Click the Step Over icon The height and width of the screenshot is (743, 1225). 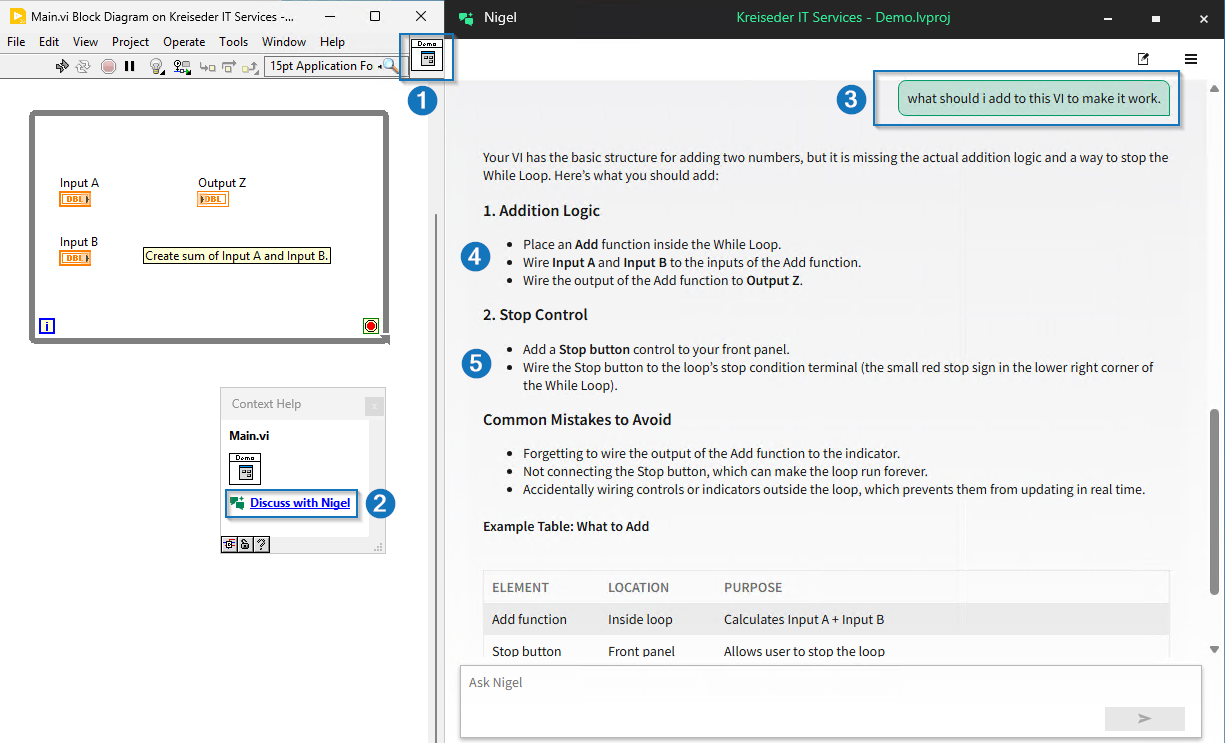point(229,66)
